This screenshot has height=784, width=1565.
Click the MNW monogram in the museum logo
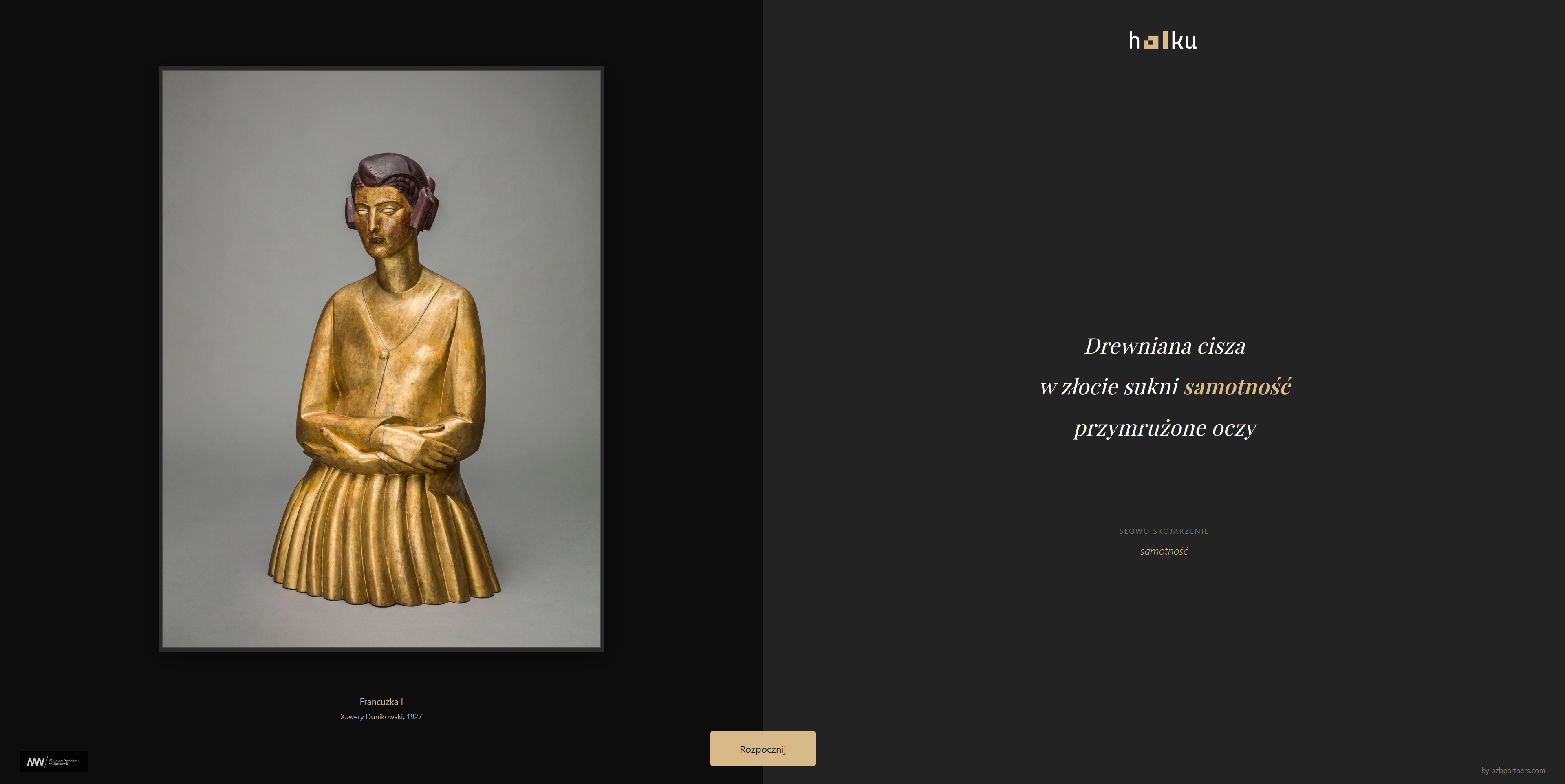point(36,762)
